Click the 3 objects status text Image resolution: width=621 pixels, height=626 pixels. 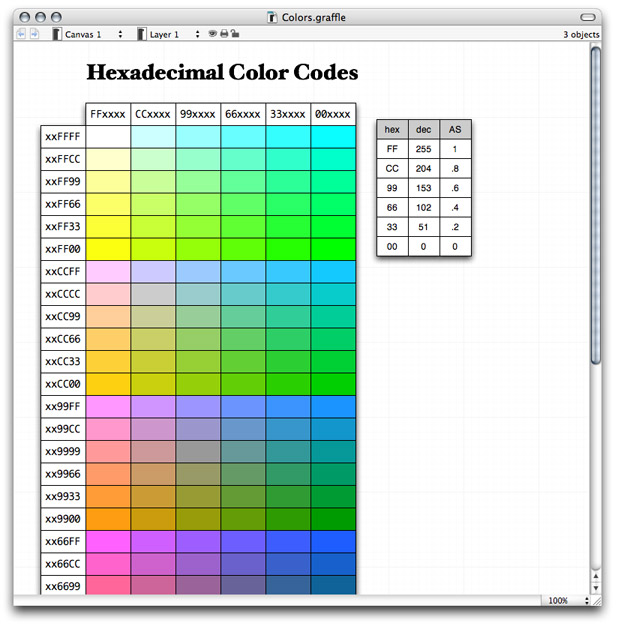(x=581, y=34)
